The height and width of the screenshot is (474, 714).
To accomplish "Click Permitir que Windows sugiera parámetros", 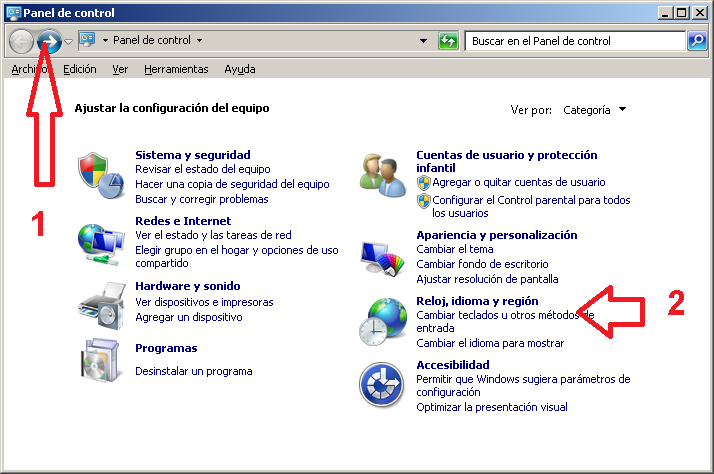I will [523, 385].
